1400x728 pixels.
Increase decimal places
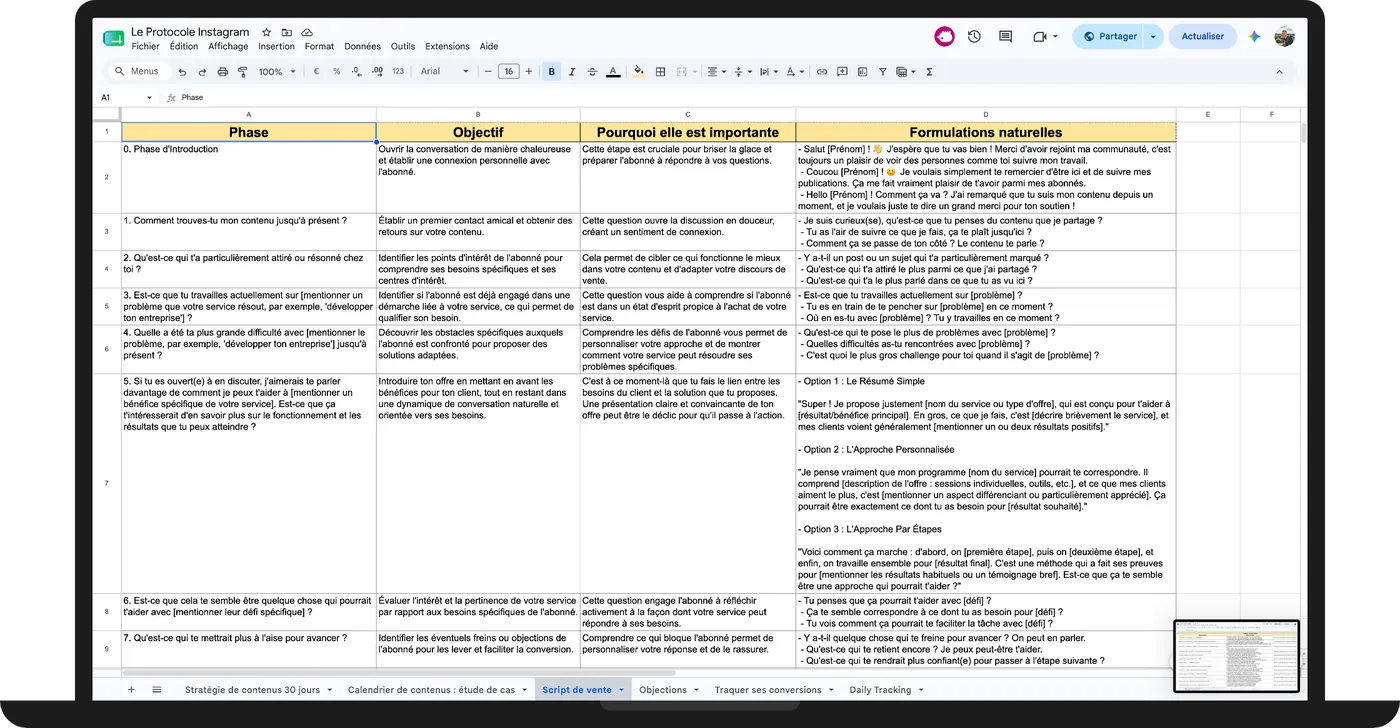click(377, 72)
